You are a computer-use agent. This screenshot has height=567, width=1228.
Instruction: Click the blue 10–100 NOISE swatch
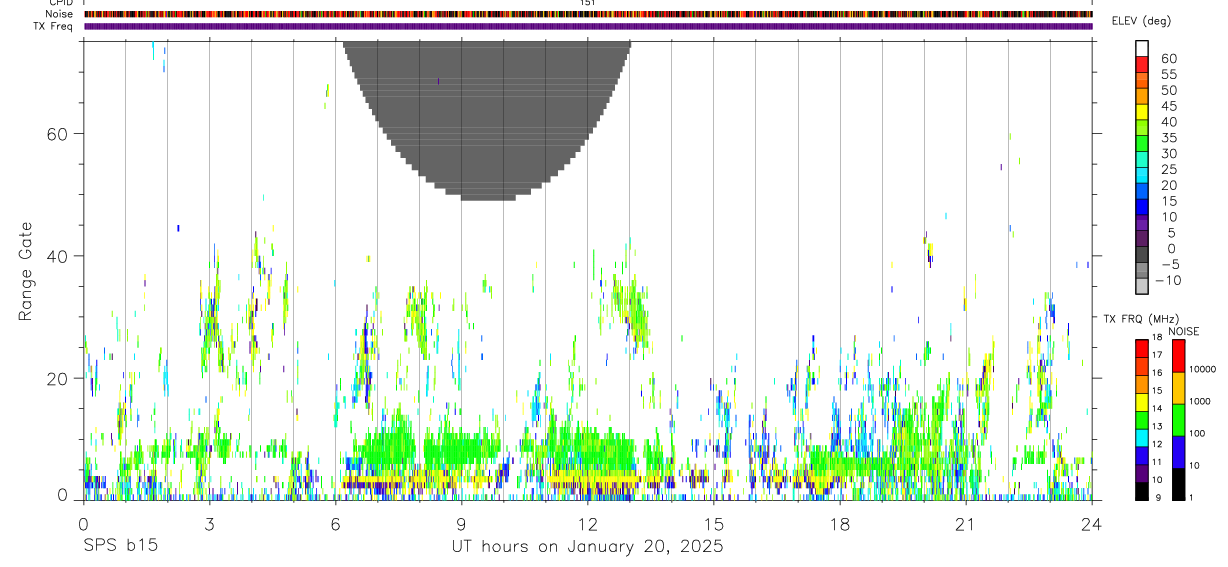(1179, 452)
